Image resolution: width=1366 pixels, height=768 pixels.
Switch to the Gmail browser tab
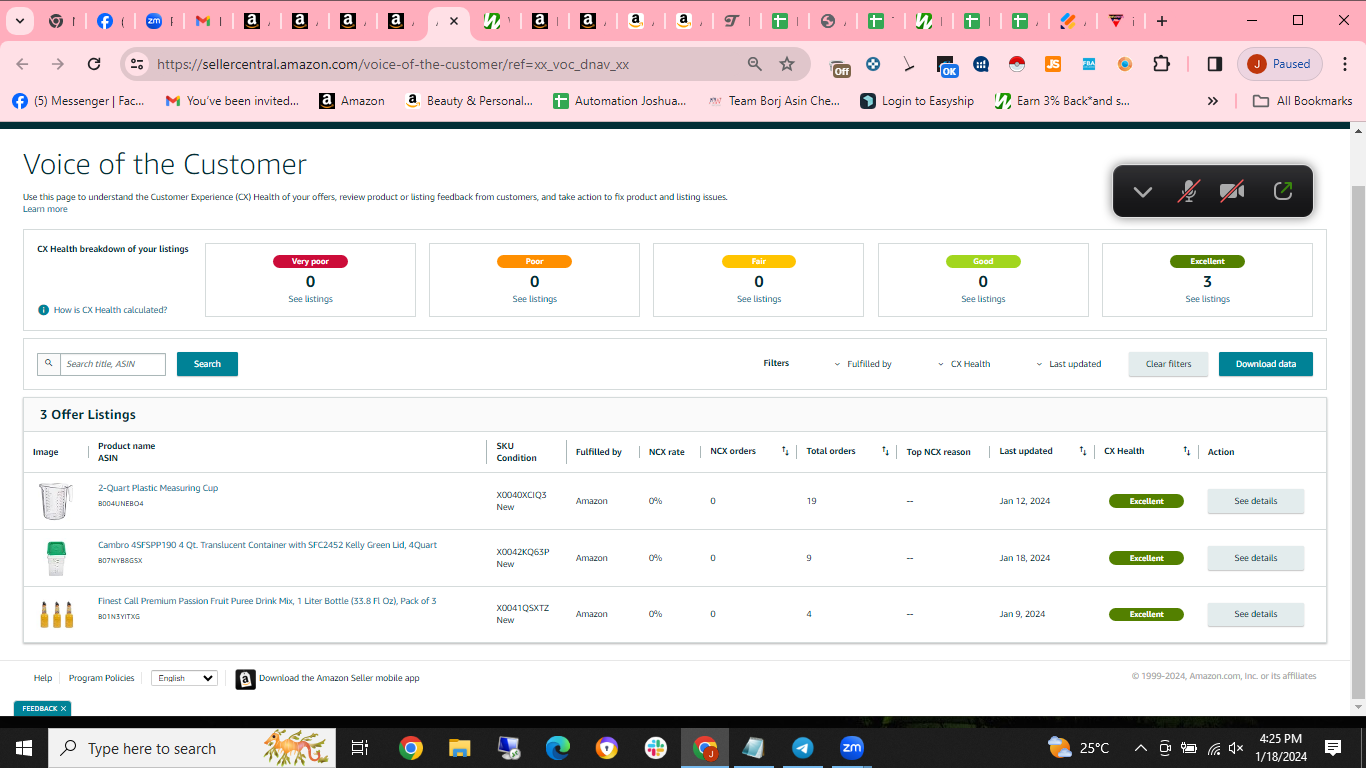pyautogui.click(x=203, y=21)
